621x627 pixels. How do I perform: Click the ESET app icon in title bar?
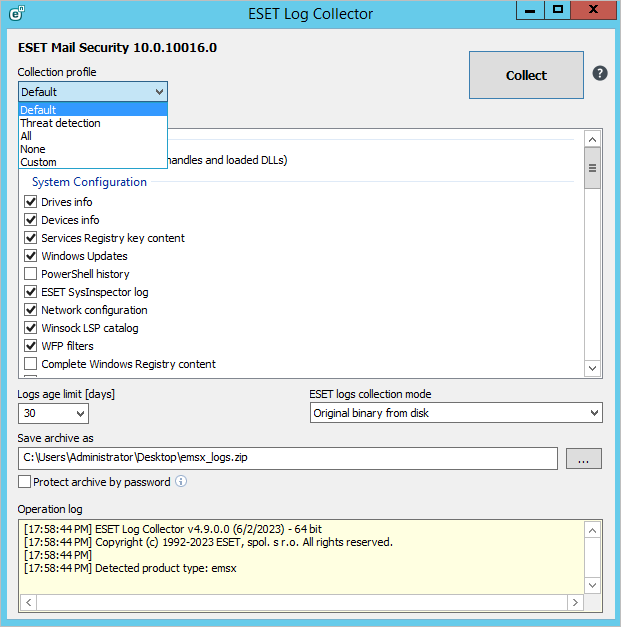[15, 13]
